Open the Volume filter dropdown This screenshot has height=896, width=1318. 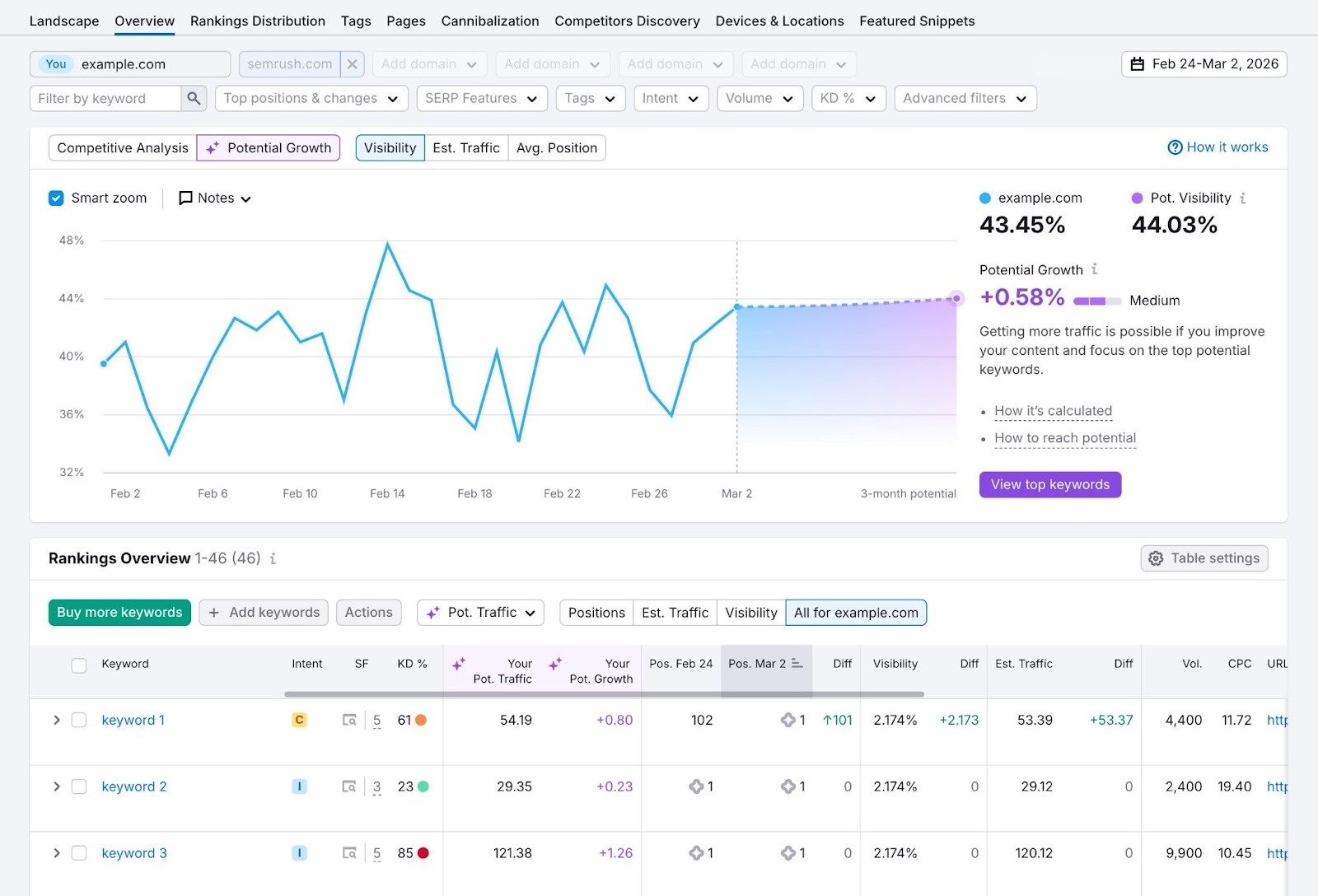coord(759,98)
